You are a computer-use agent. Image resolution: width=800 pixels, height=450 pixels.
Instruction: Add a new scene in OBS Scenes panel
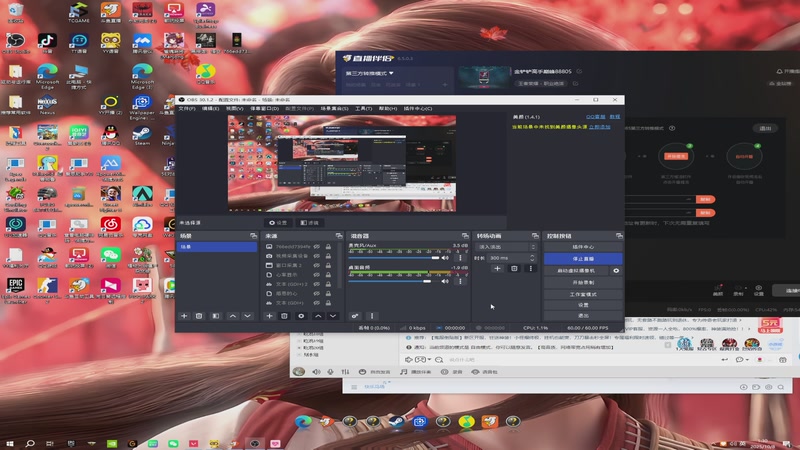[x=184, y=316]
